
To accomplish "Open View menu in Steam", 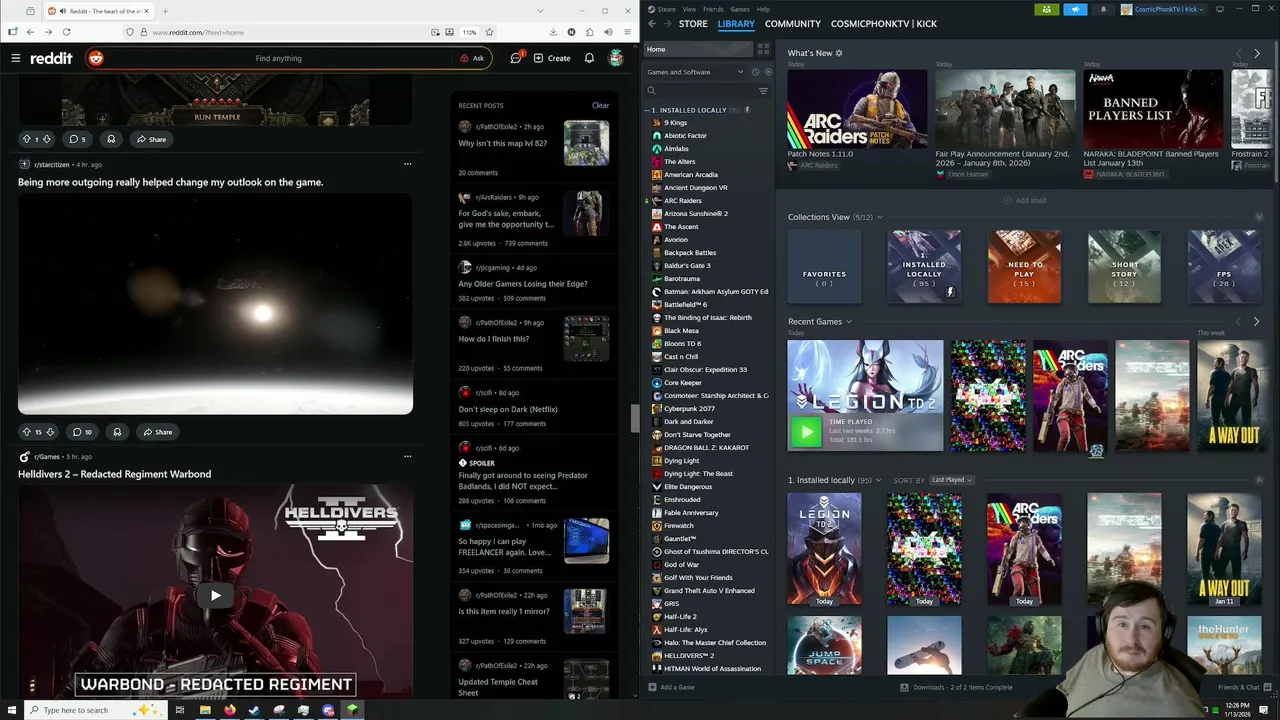I will [x=689, y=9].
